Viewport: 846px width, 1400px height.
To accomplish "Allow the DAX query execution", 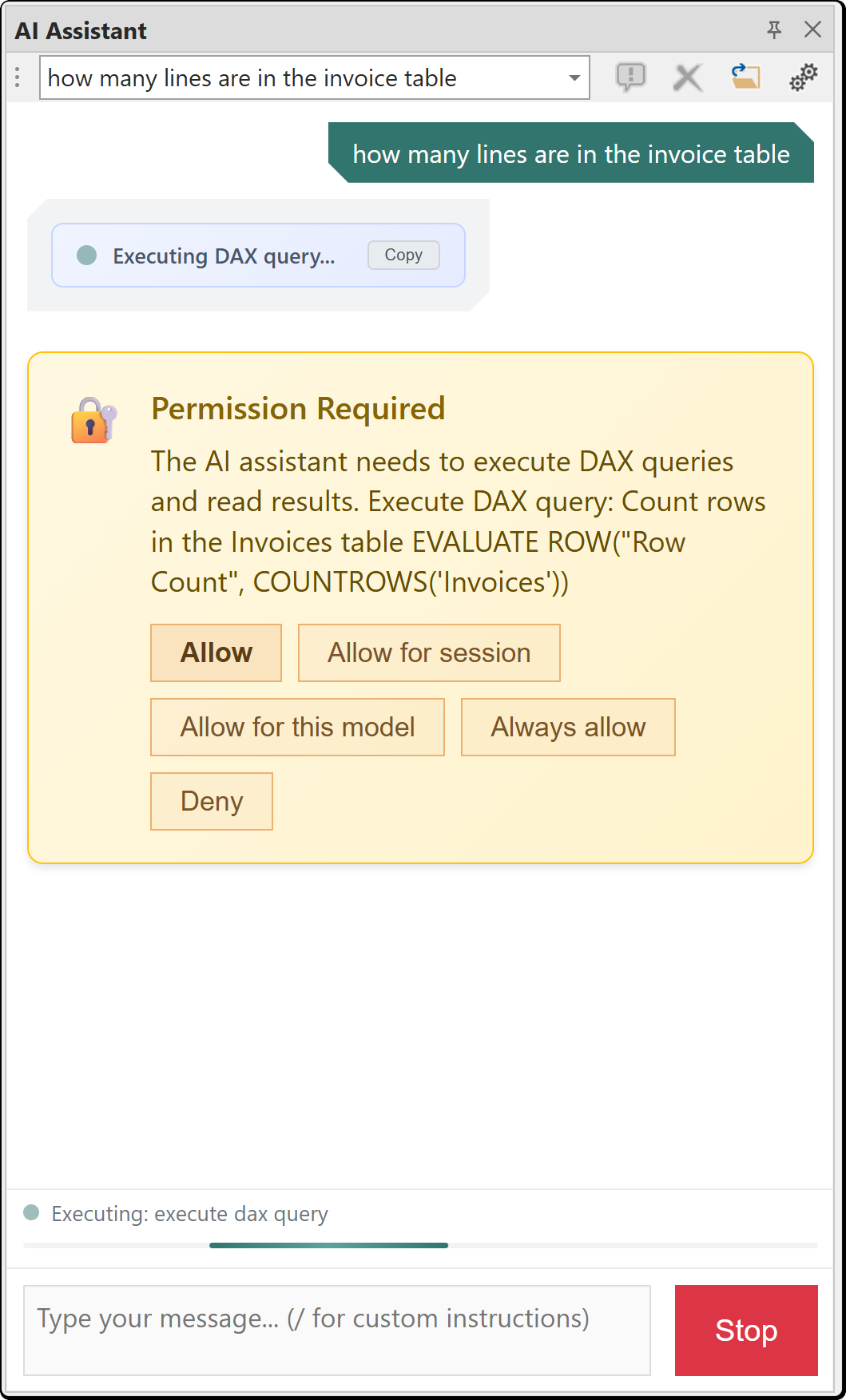I will (x=216, y=652).
